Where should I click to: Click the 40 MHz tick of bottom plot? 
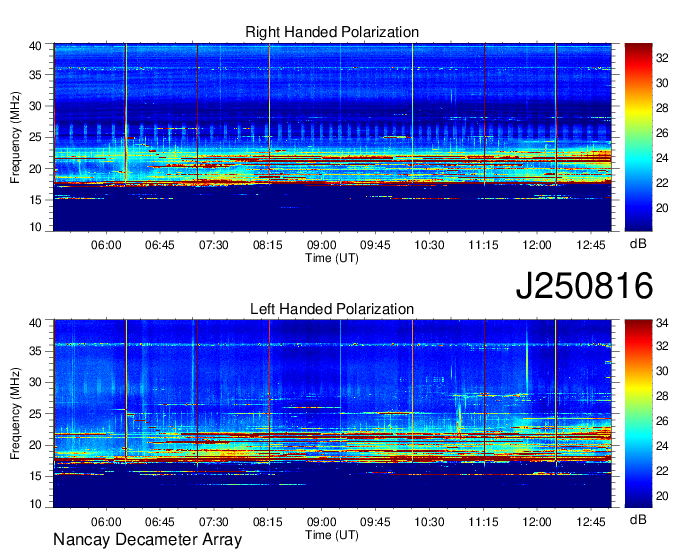pyautogui.click(x=35, y=322)
